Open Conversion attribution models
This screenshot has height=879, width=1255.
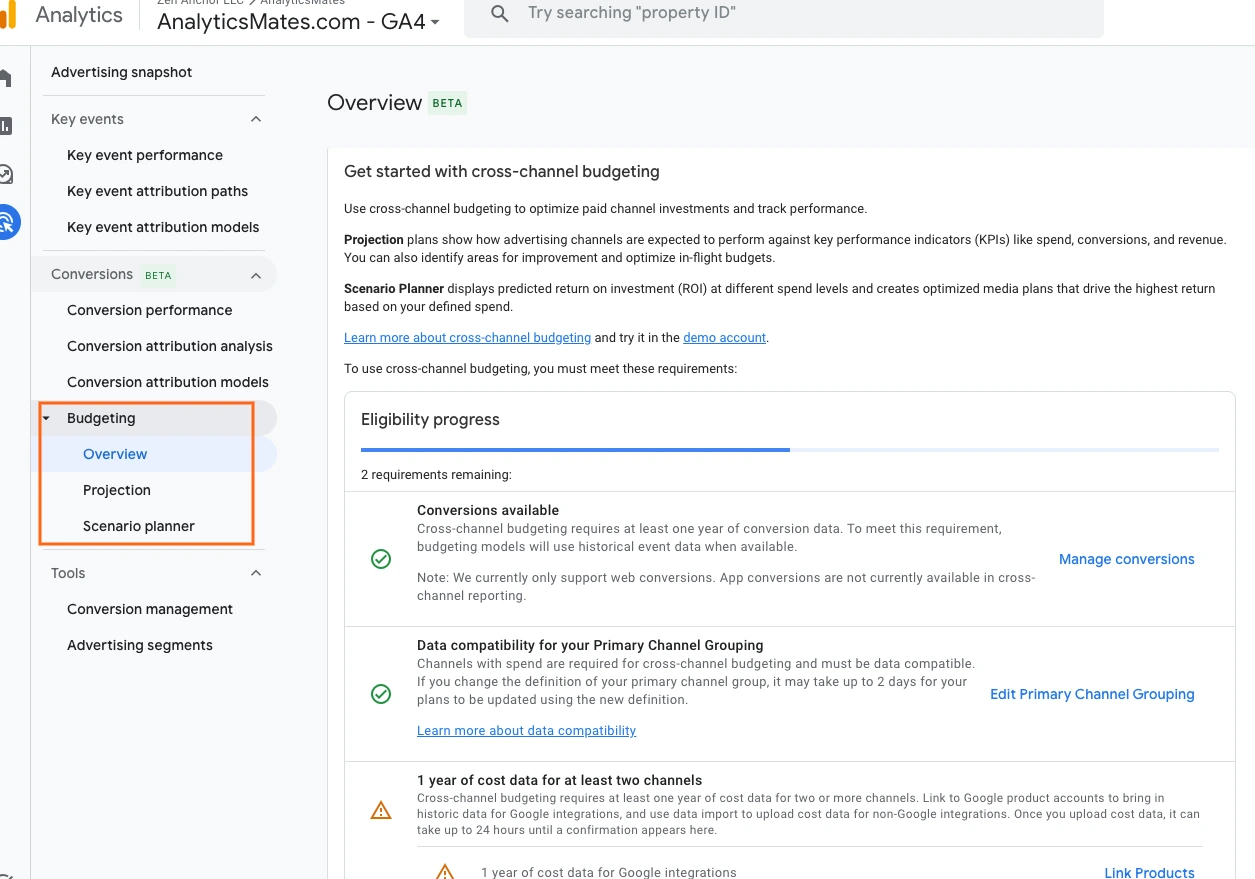(x=168, y=382)
